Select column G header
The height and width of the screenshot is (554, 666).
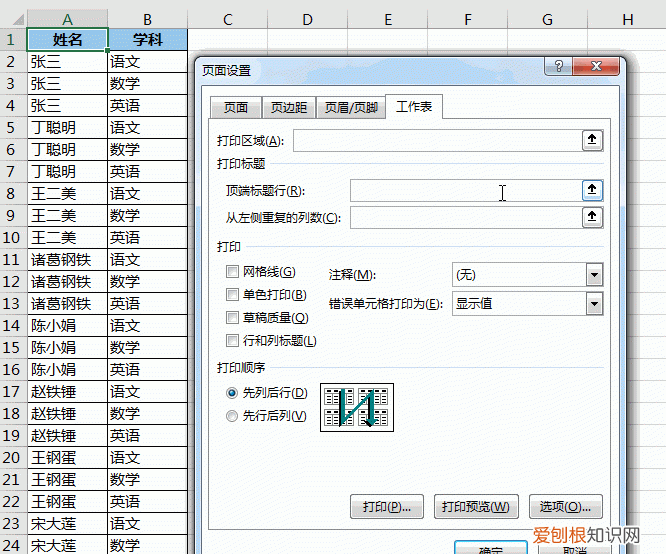(547, 20)
